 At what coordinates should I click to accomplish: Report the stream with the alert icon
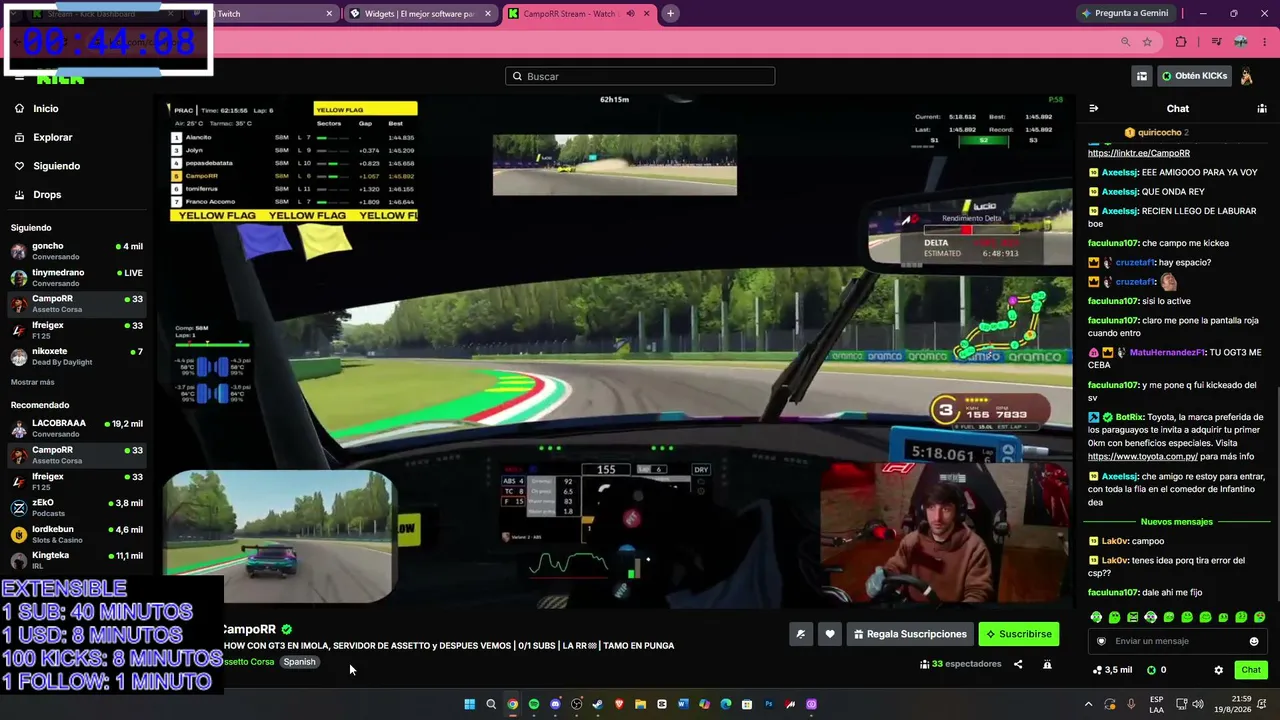(x=1047, y=664)
